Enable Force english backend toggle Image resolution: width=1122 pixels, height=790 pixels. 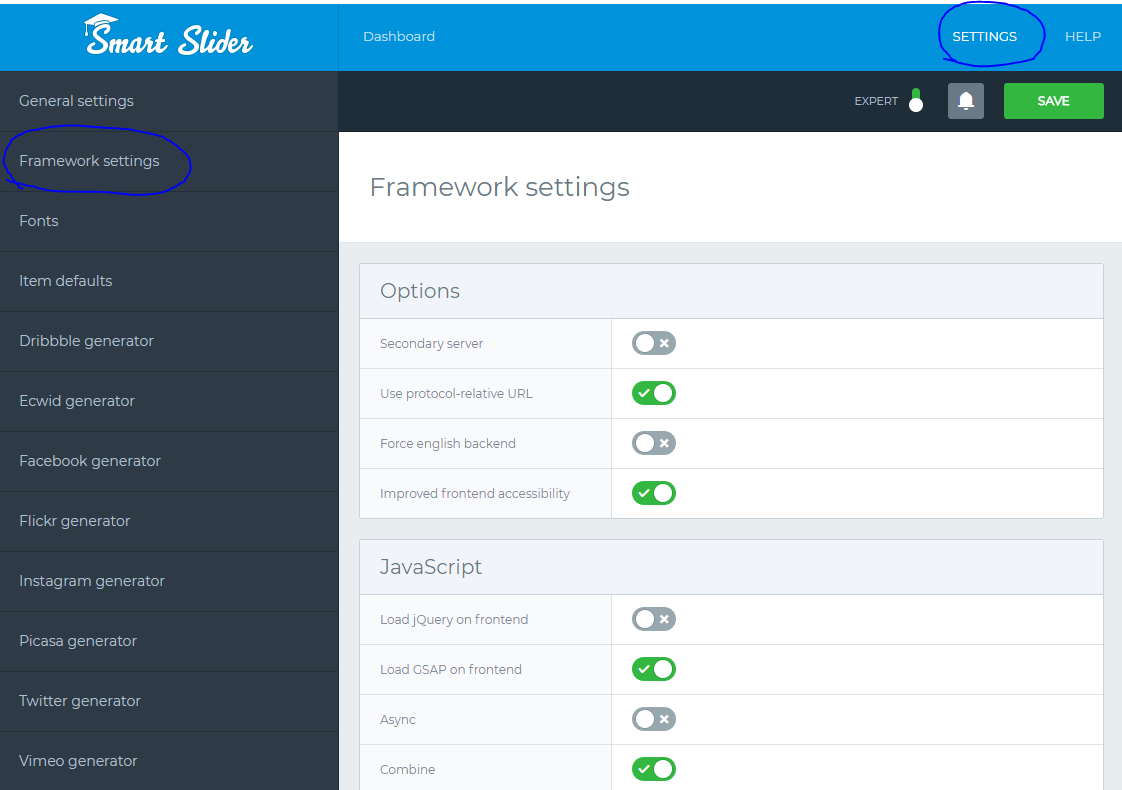pos(653,443)
